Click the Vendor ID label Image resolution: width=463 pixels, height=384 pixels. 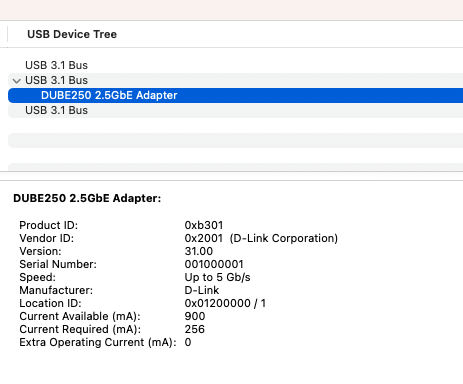(x=47, y=238)
